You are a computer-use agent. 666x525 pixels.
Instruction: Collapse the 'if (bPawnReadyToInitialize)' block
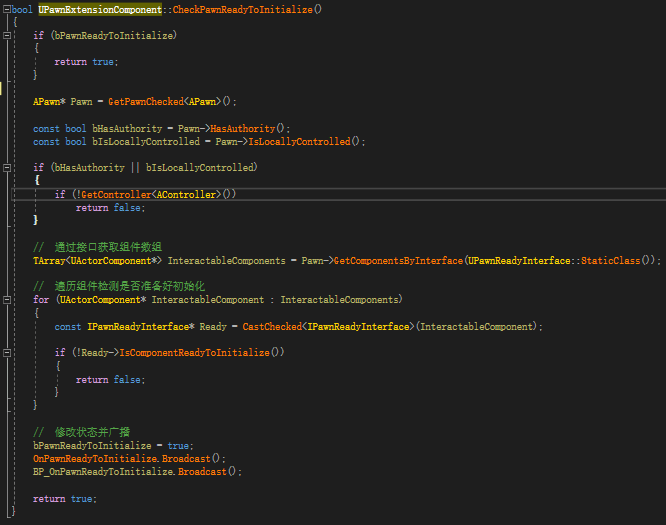click(7, 36)
